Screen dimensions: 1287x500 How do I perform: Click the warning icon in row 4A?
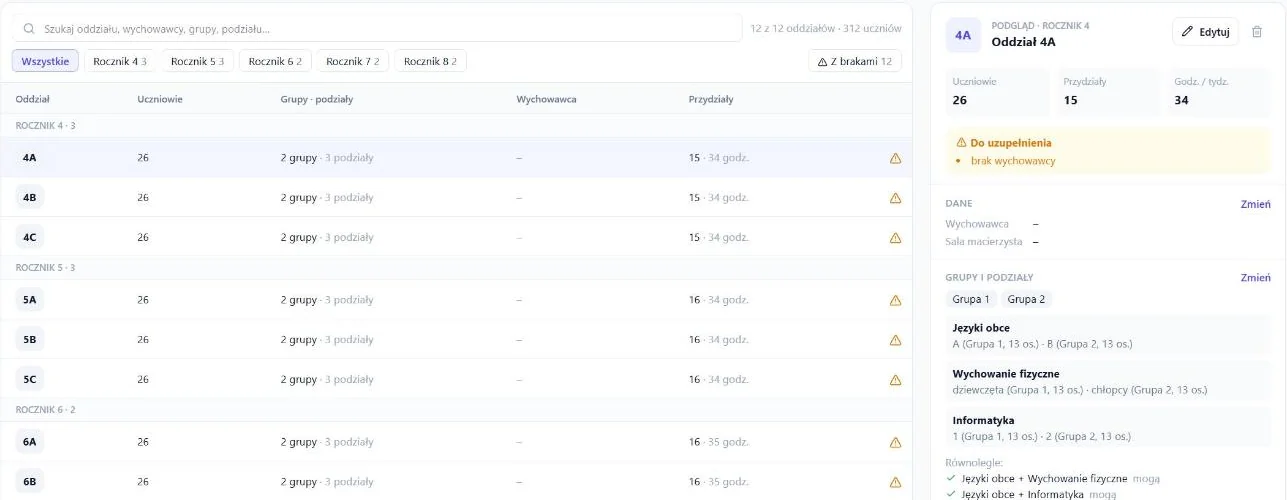pos(895,158)
